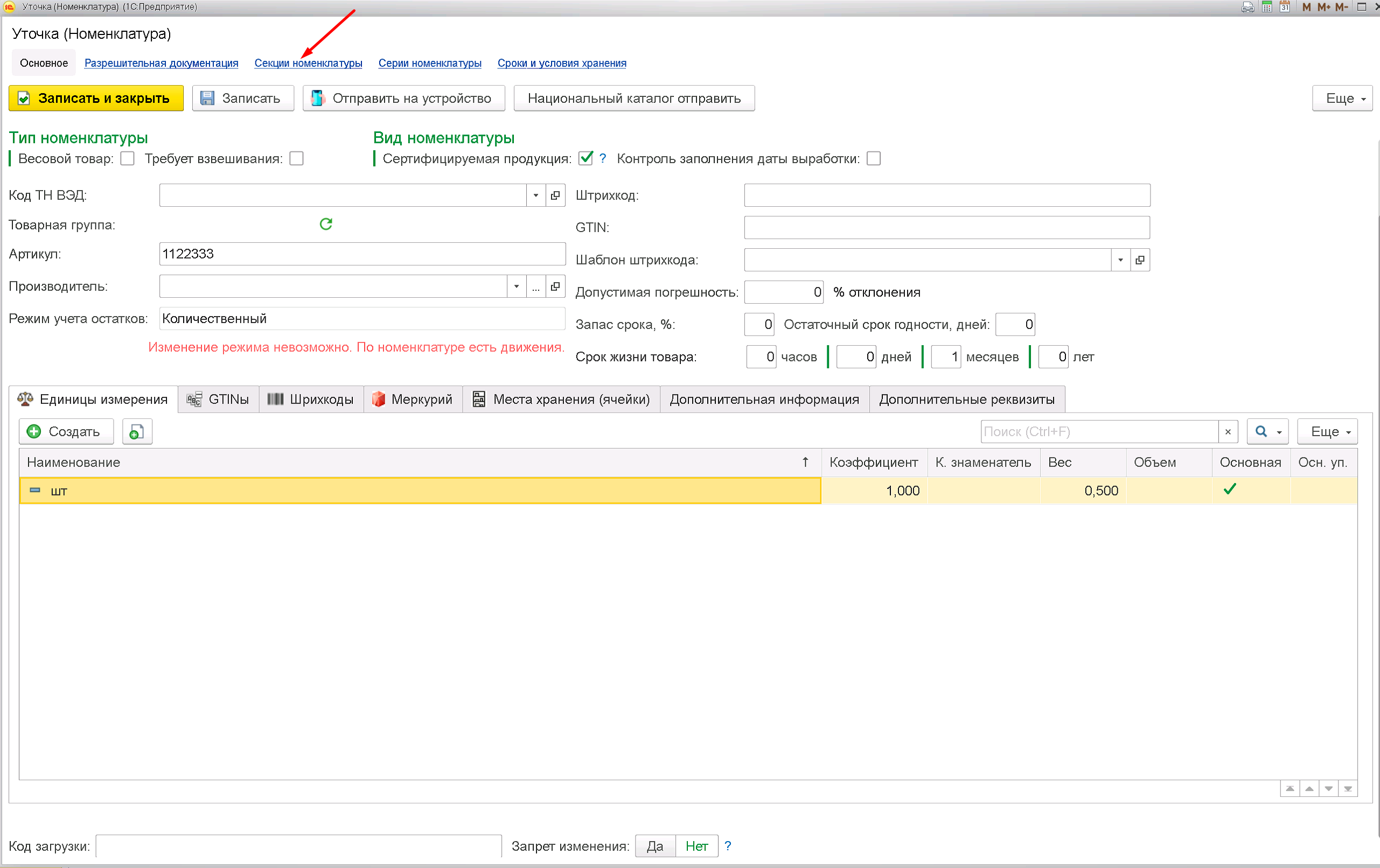
Task: Set Запрет изменения to Нет
Action: [x=697, y=846]
